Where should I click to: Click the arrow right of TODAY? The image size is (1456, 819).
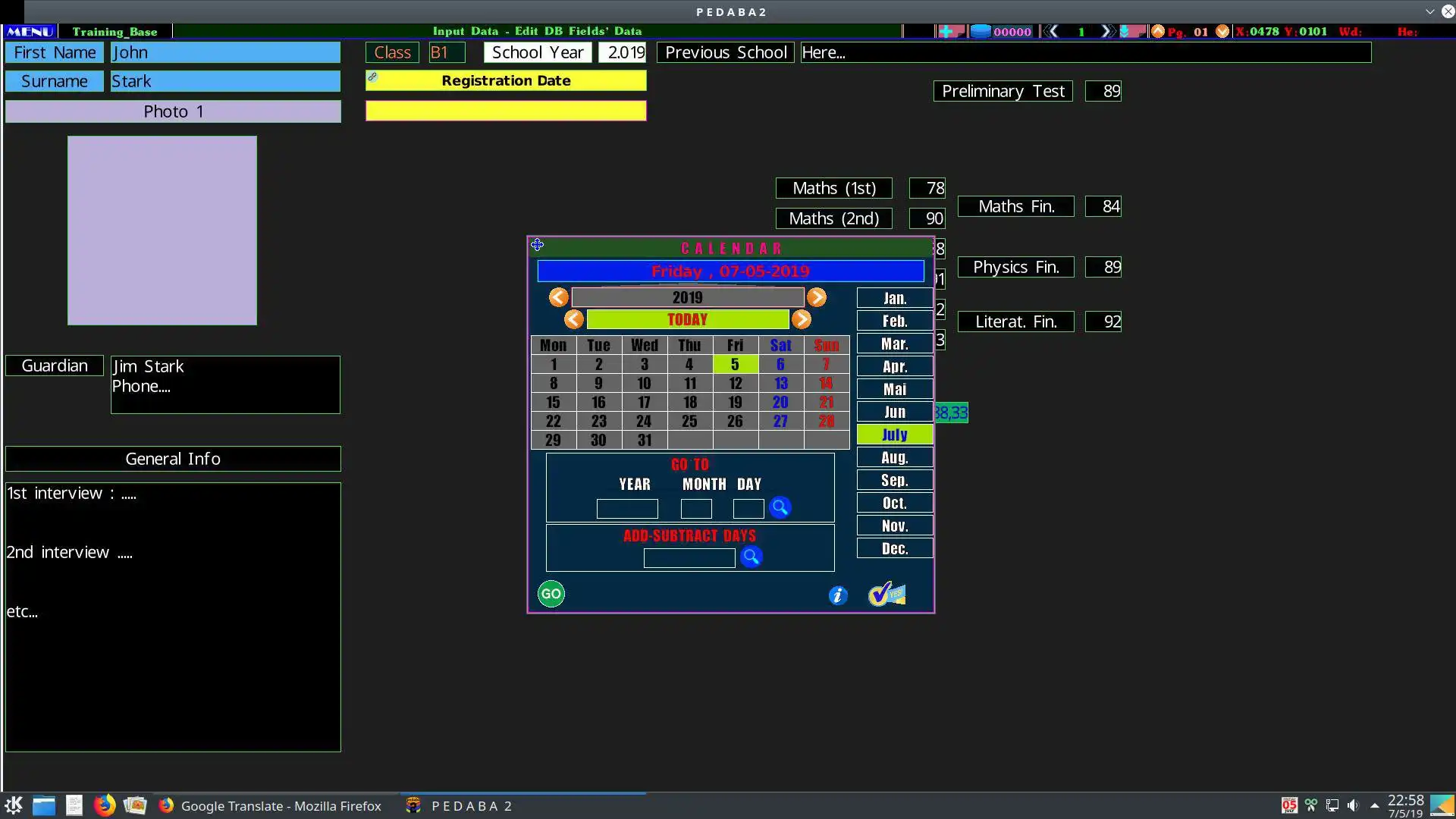[x=801, y=319]
